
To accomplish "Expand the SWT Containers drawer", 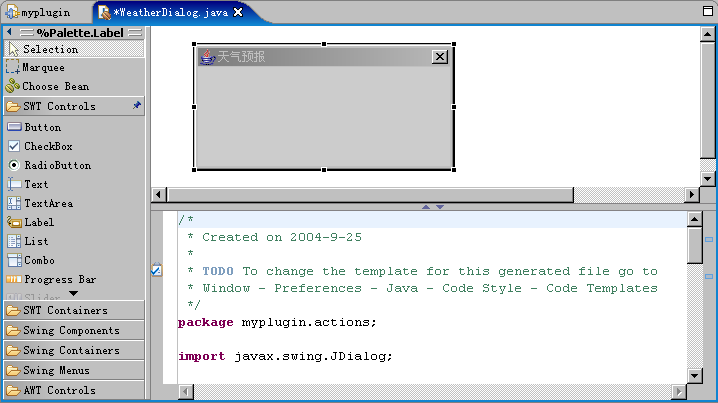I will coord(74,310).
